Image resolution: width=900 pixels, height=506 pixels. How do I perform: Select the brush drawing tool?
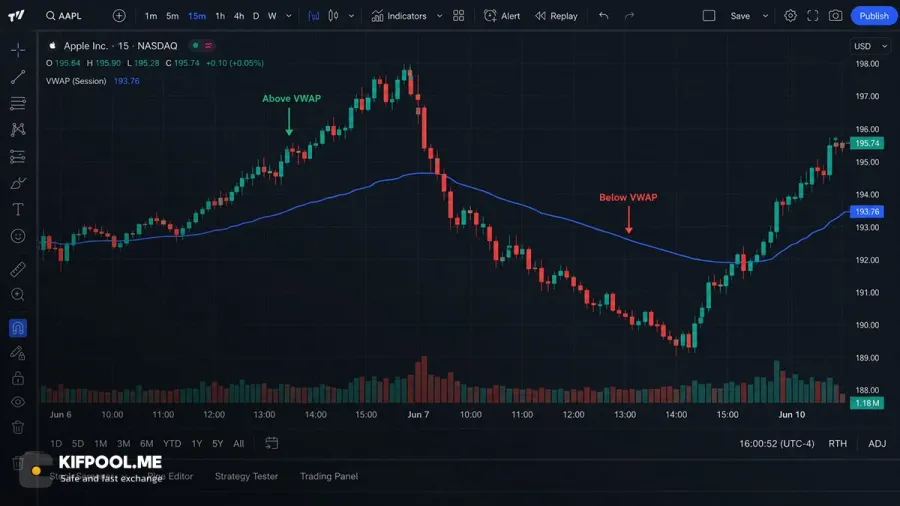[x=18, y=183]
